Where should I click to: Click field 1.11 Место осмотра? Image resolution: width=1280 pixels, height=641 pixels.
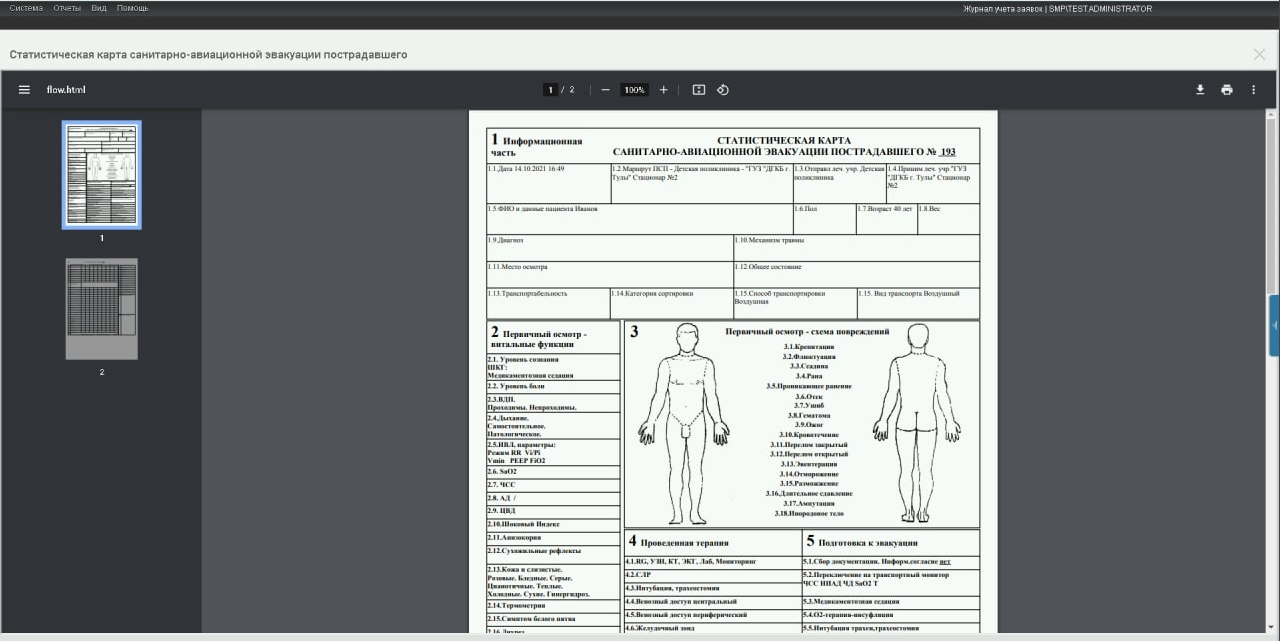point(610,275)
